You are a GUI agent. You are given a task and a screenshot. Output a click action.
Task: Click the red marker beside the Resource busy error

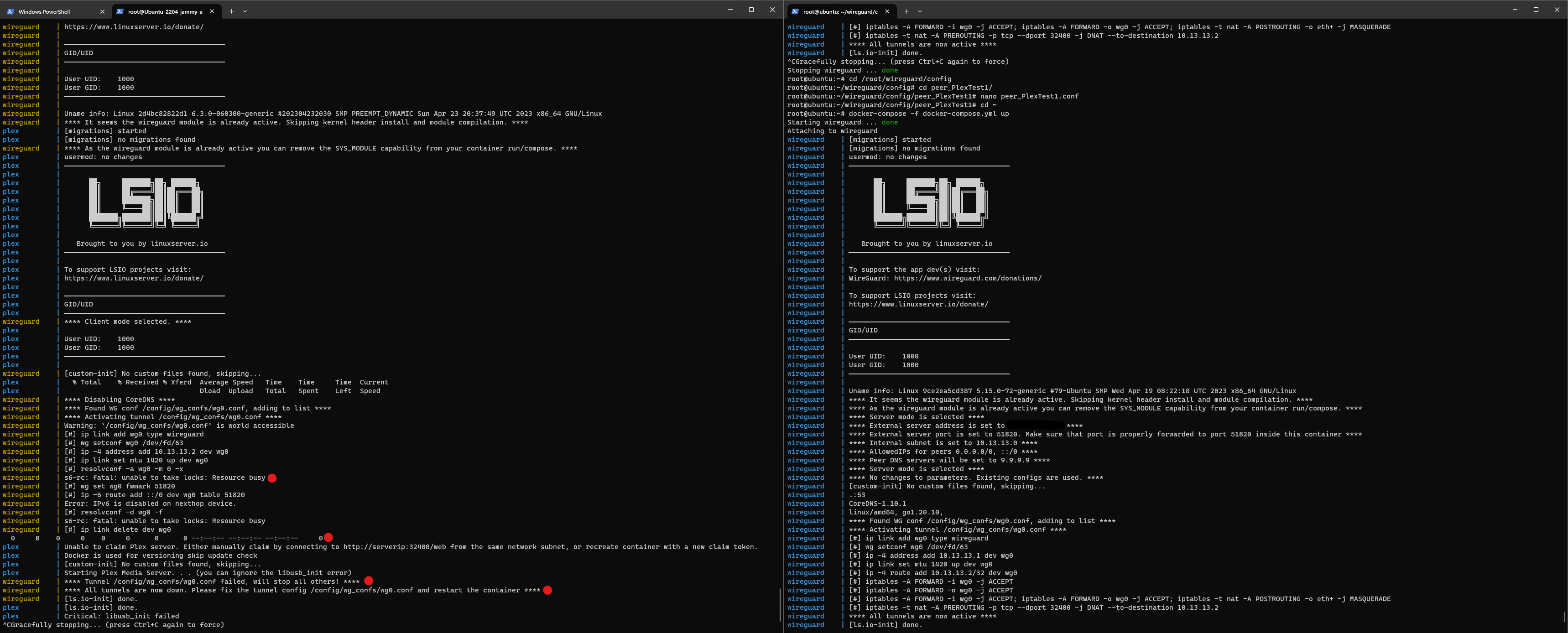click(272, 478)
